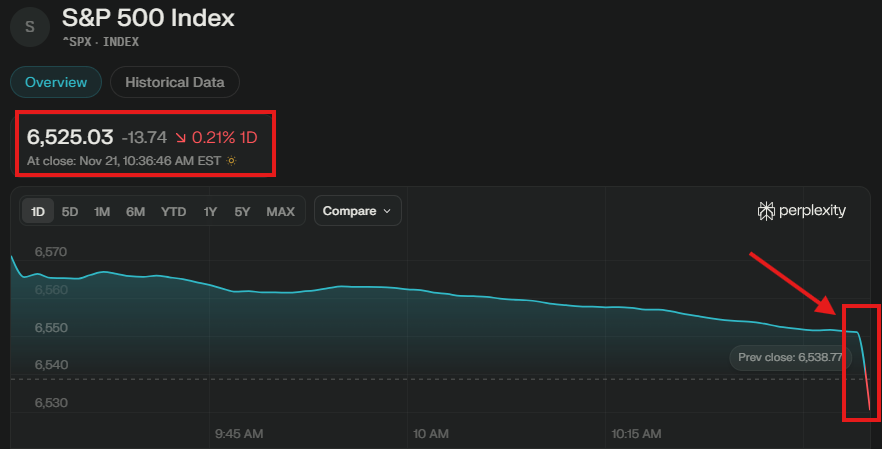882x449 pixels.
Task: Select the YTD time range
Action: pyautogui.click(x=173, y=212)
